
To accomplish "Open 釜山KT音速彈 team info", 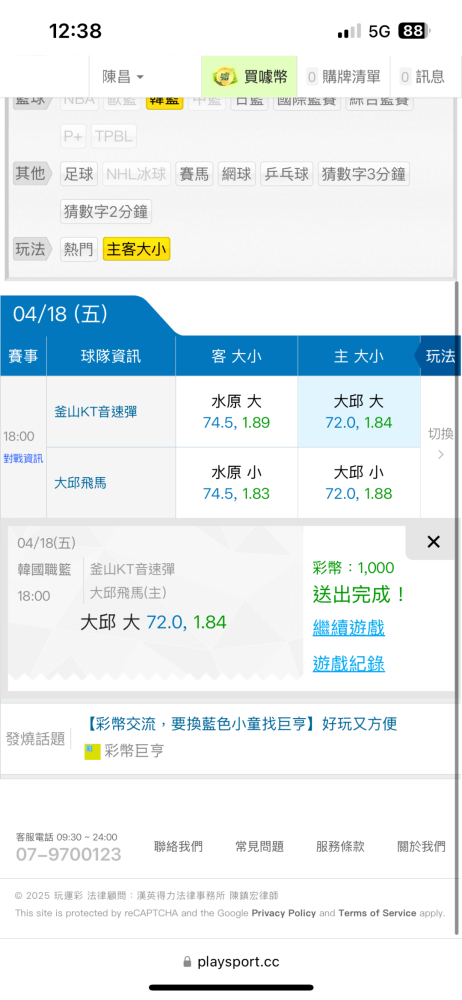I will (x=96, y=412).
